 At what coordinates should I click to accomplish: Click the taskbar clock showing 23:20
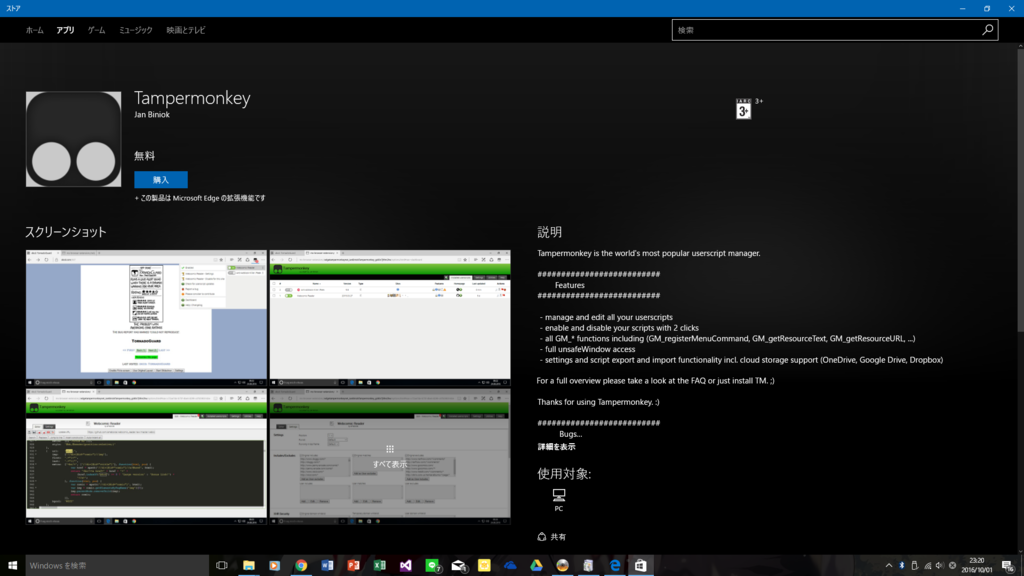pos(976,566)
